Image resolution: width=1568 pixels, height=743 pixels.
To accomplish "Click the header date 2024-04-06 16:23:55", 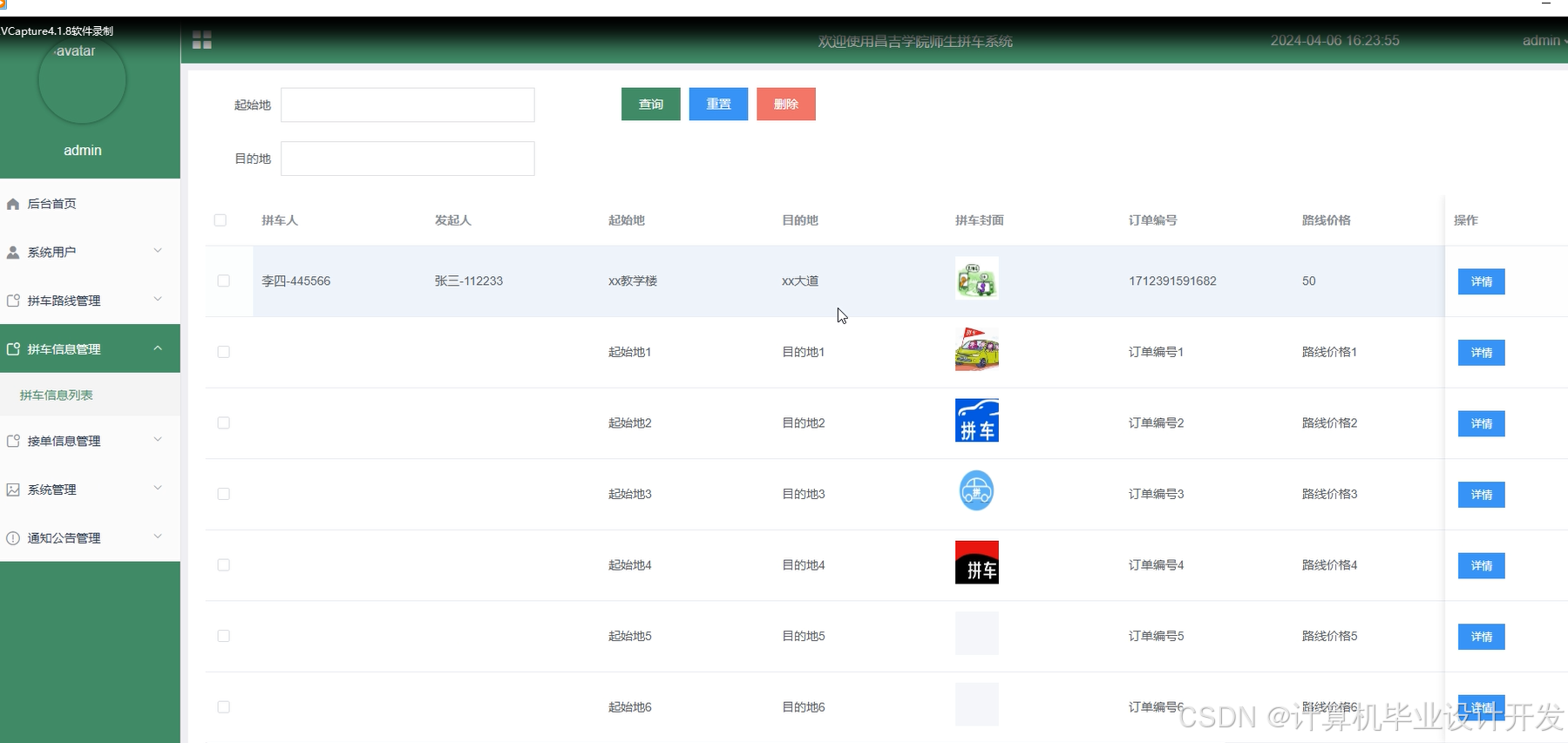I will (1334, 41).
